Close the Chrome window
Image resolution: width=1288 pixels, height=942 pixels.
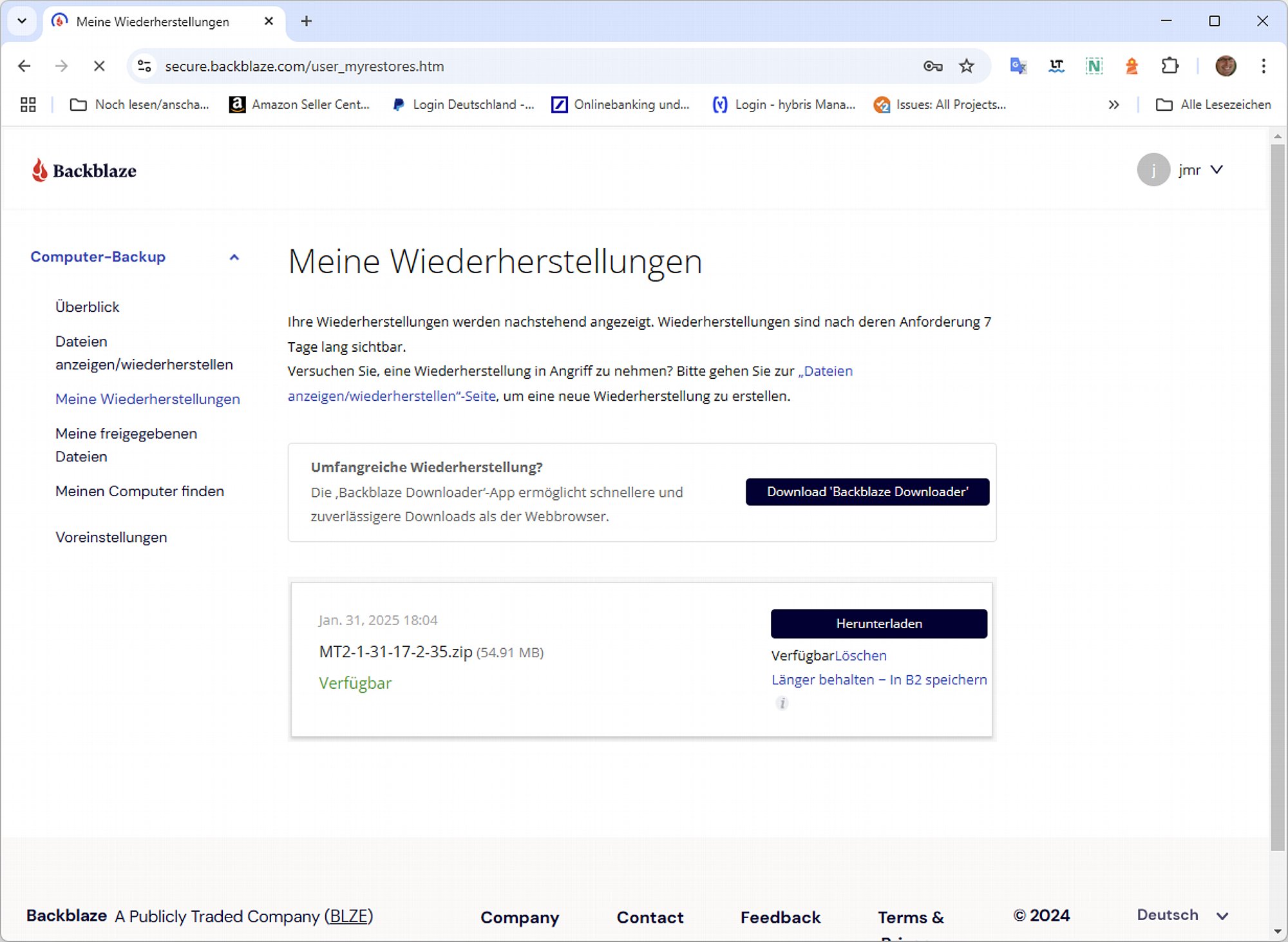coord(1262,21)
